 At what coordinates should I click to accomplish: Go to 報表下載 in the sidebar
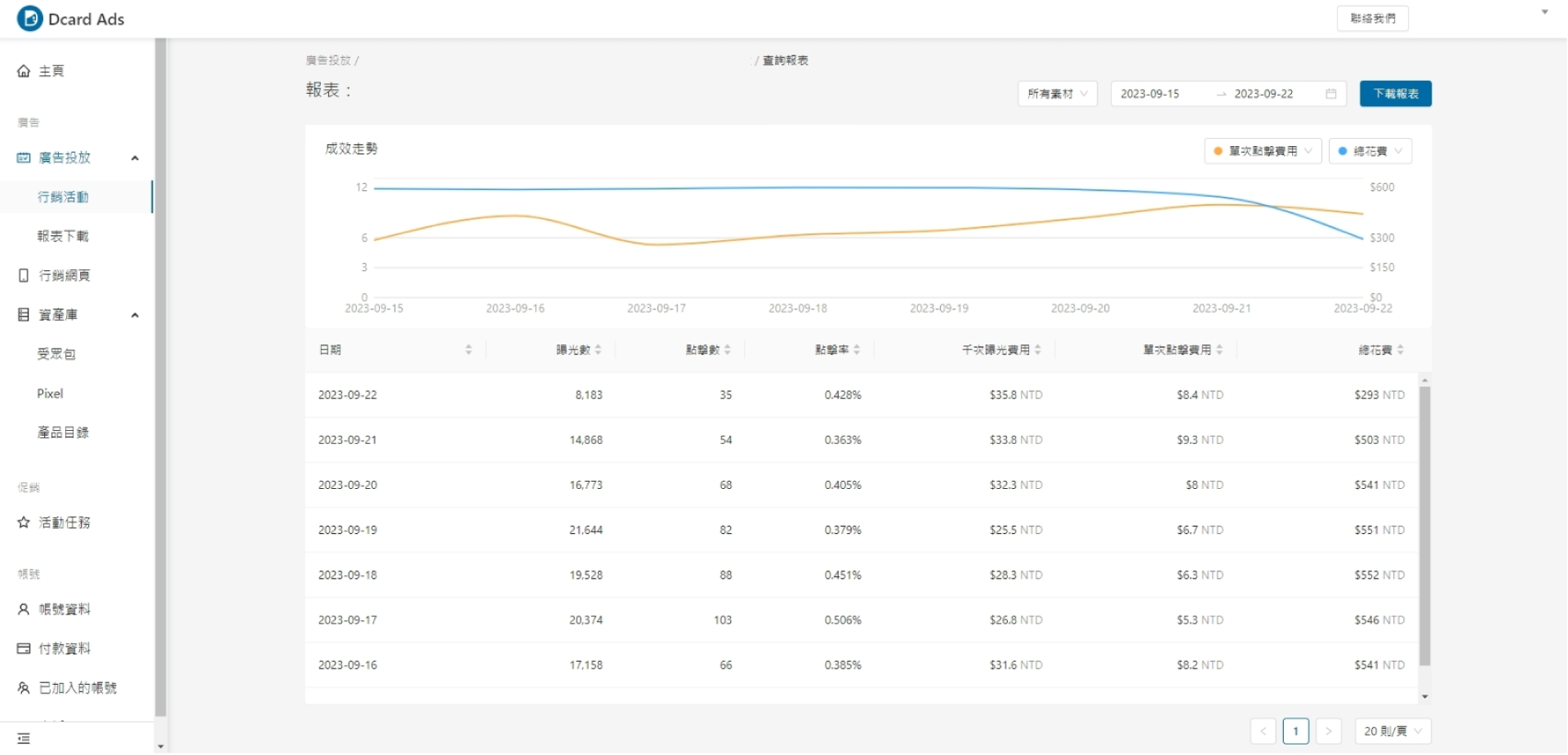coord(64,236)
